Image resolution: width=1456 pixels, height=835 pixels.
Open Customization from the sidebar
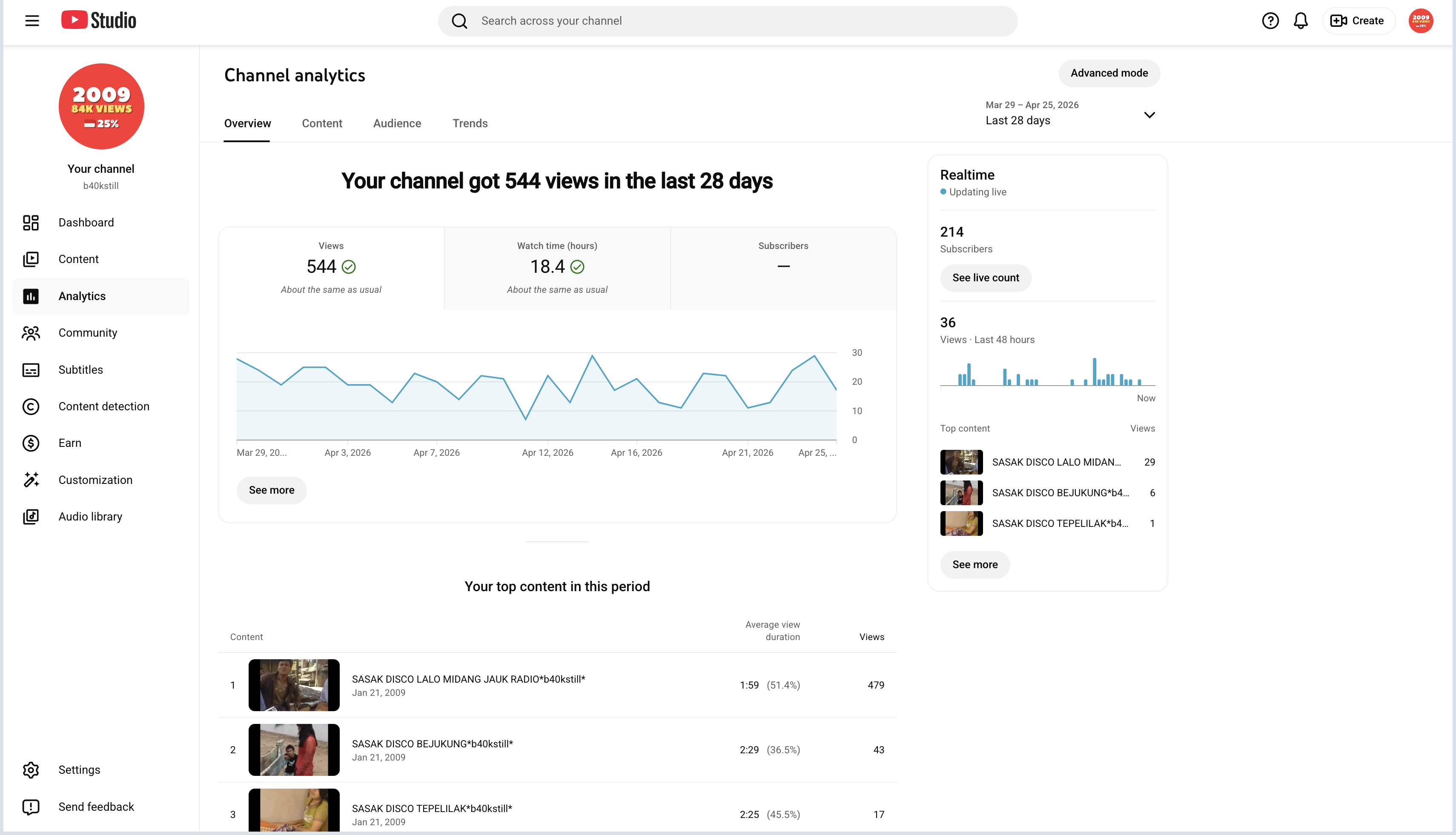(101, 480)
